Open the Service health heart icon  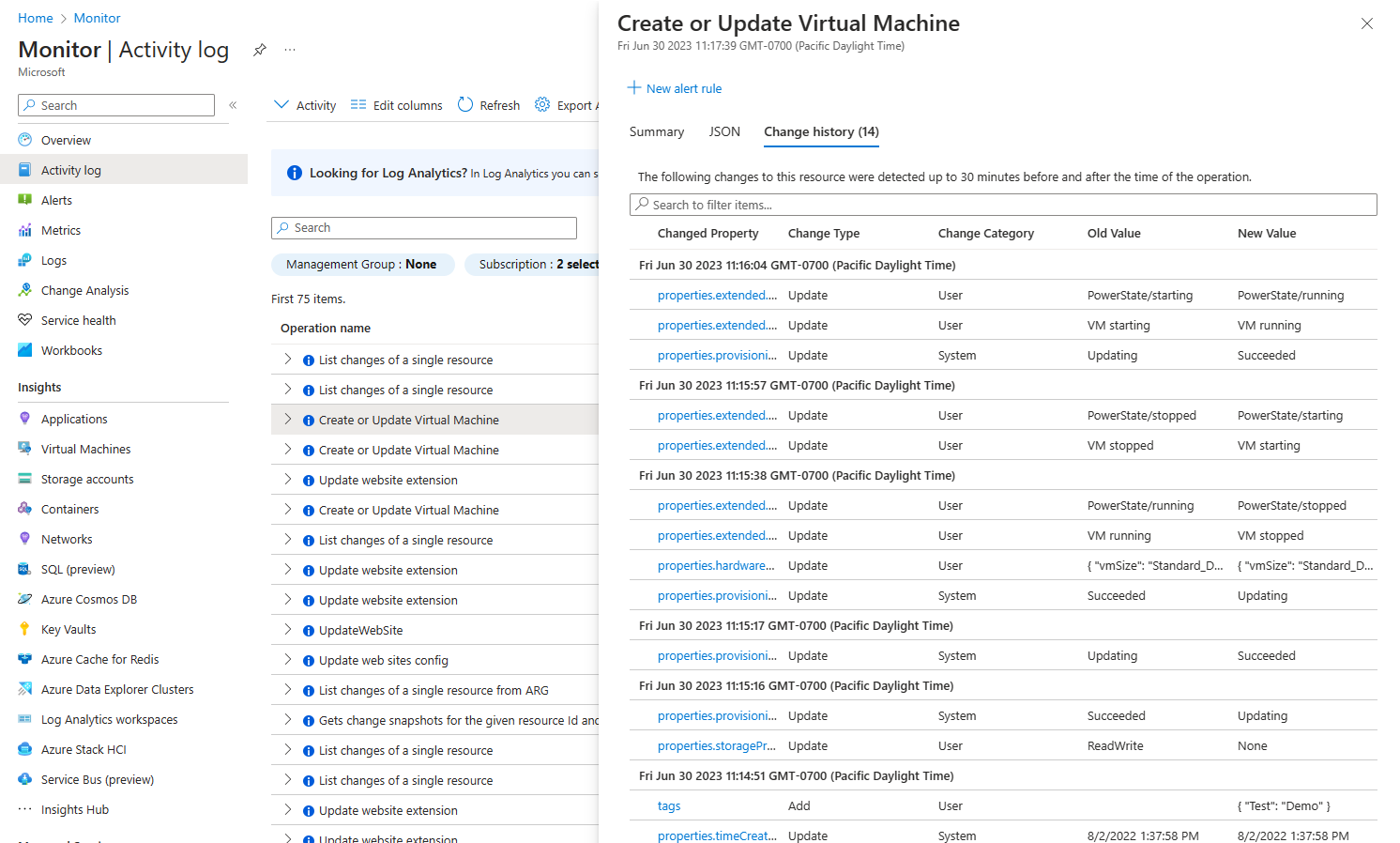point(25,320)
